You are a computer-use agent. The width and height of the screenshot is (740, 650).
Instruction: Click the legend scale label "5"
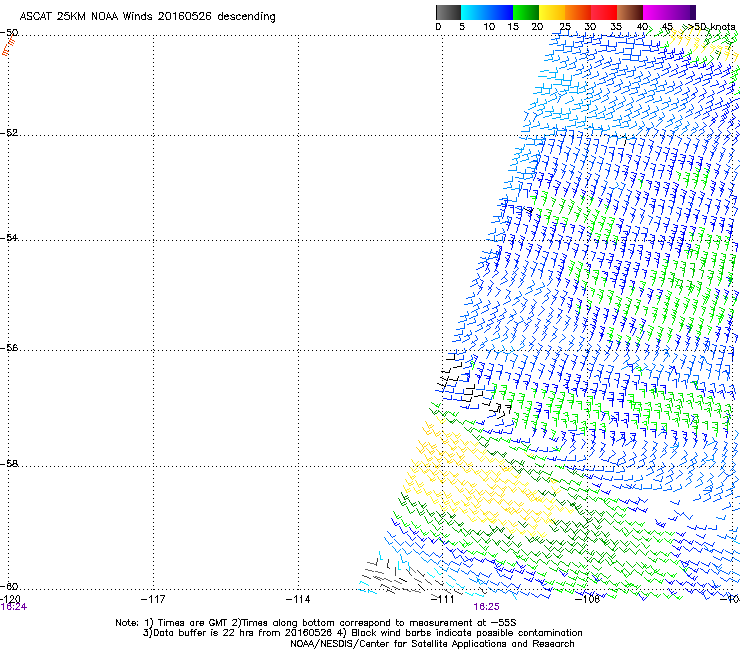pos(462,27)
